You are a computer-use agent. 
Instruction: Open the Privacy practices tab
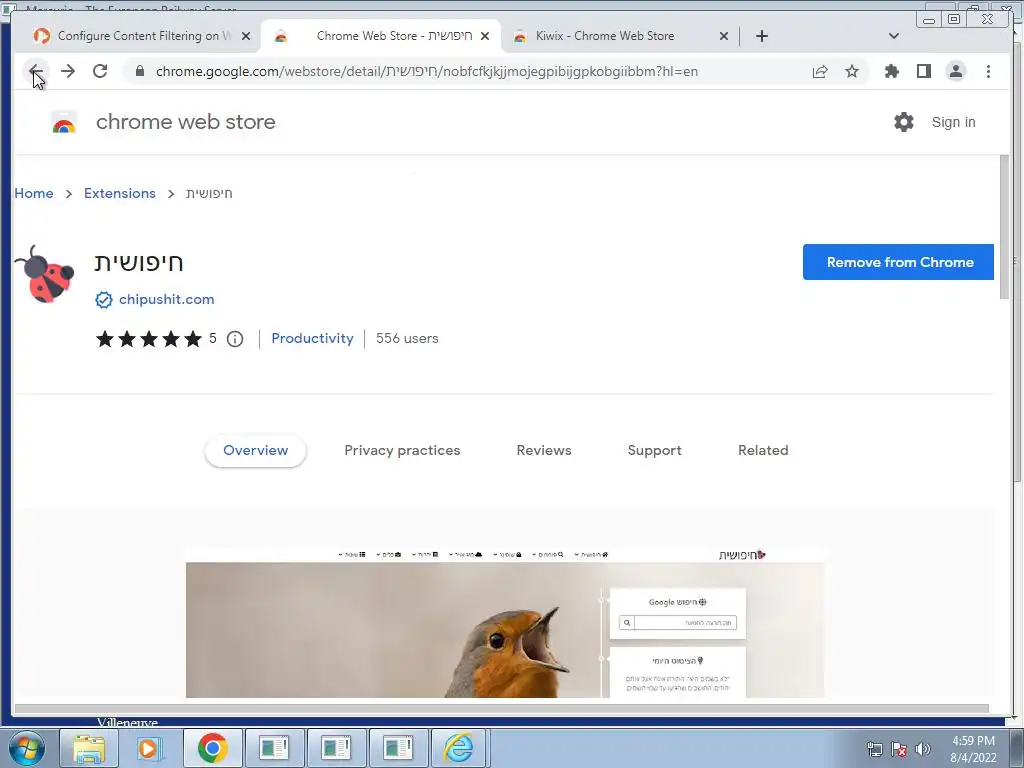(x=402, y=451)
